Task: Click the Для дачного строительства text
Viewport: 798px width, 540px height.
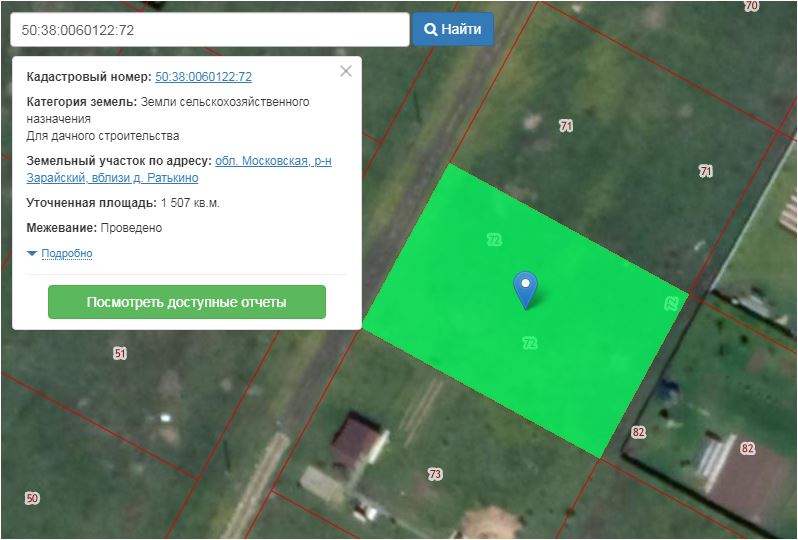Action: (103, 136)
